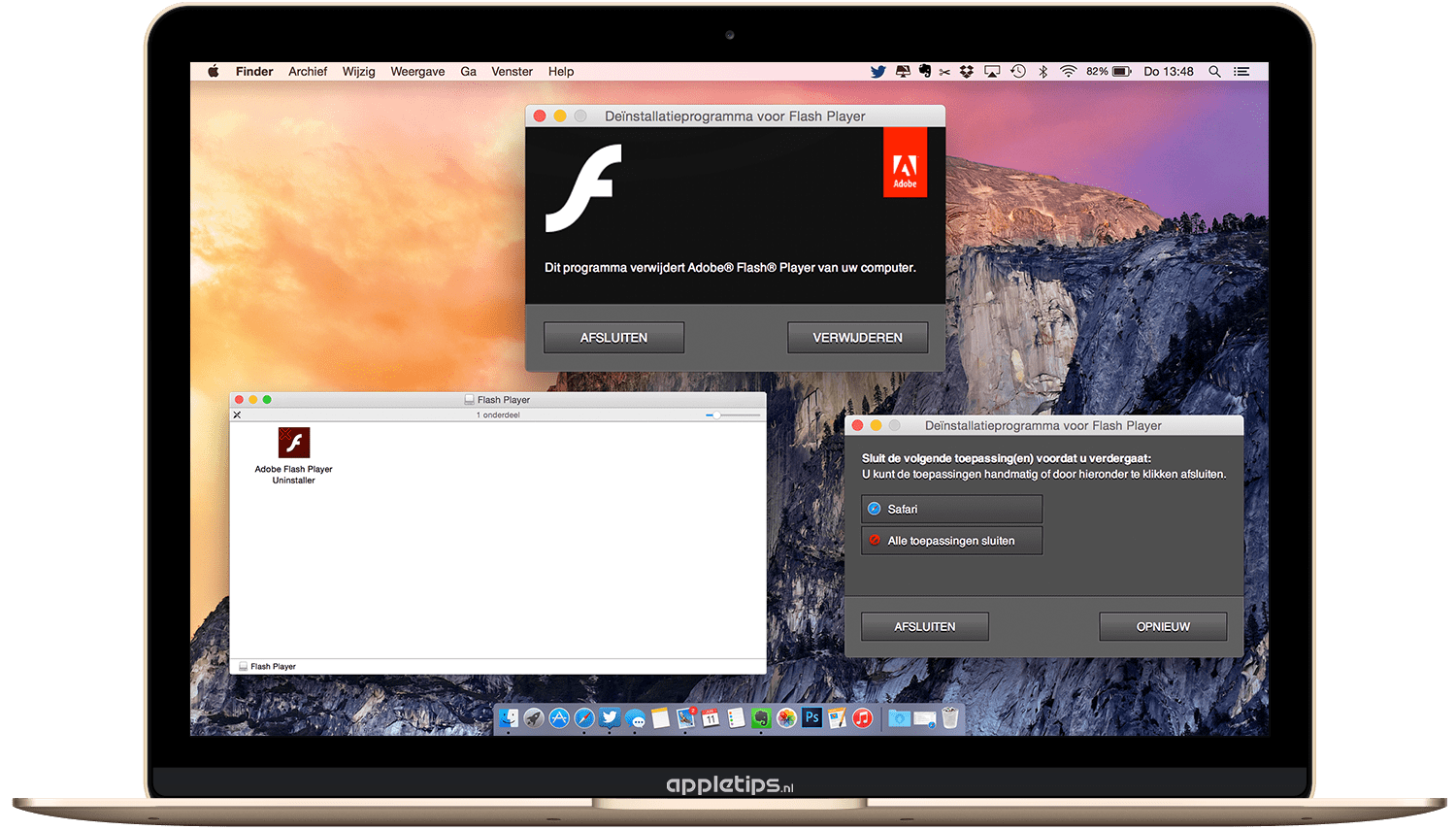Viewport: 1456px width, 830px height.
Task: Open Photoshop from the Dock
Action: 812,717
